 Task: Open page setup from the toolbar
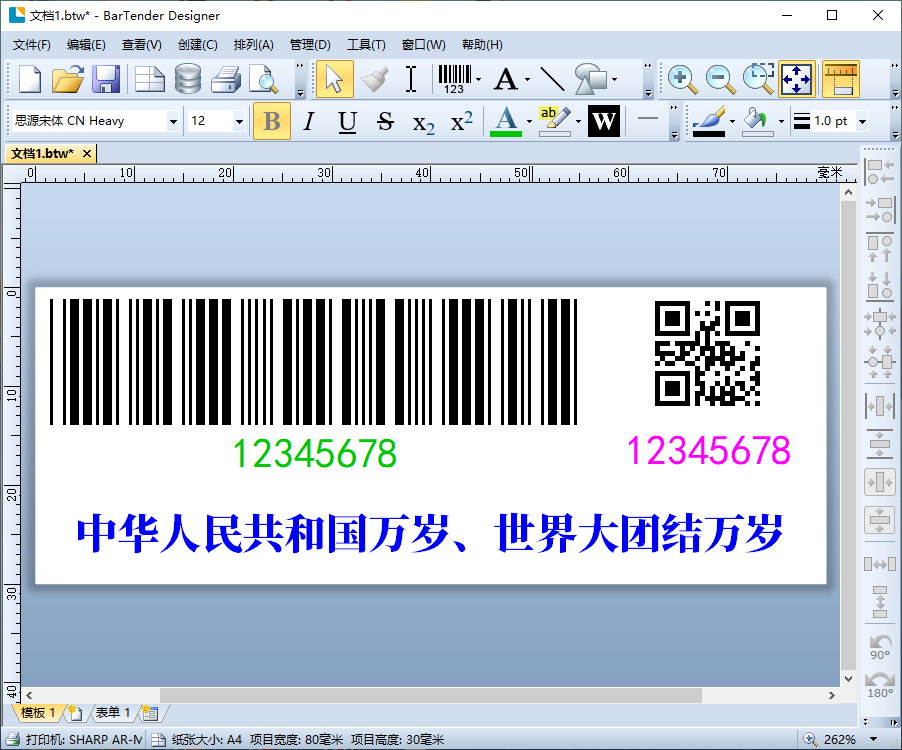[x=150, y=79]
